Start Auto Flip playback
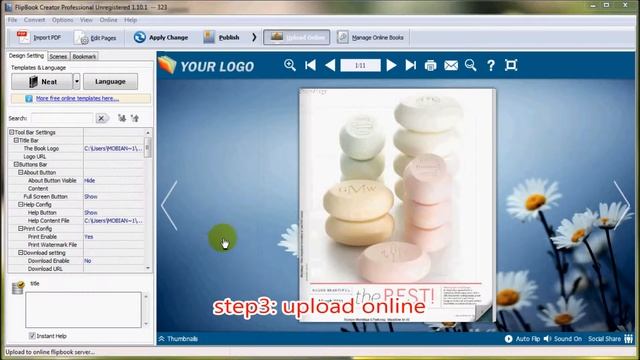Screen dimensions: 640x360 522,339
